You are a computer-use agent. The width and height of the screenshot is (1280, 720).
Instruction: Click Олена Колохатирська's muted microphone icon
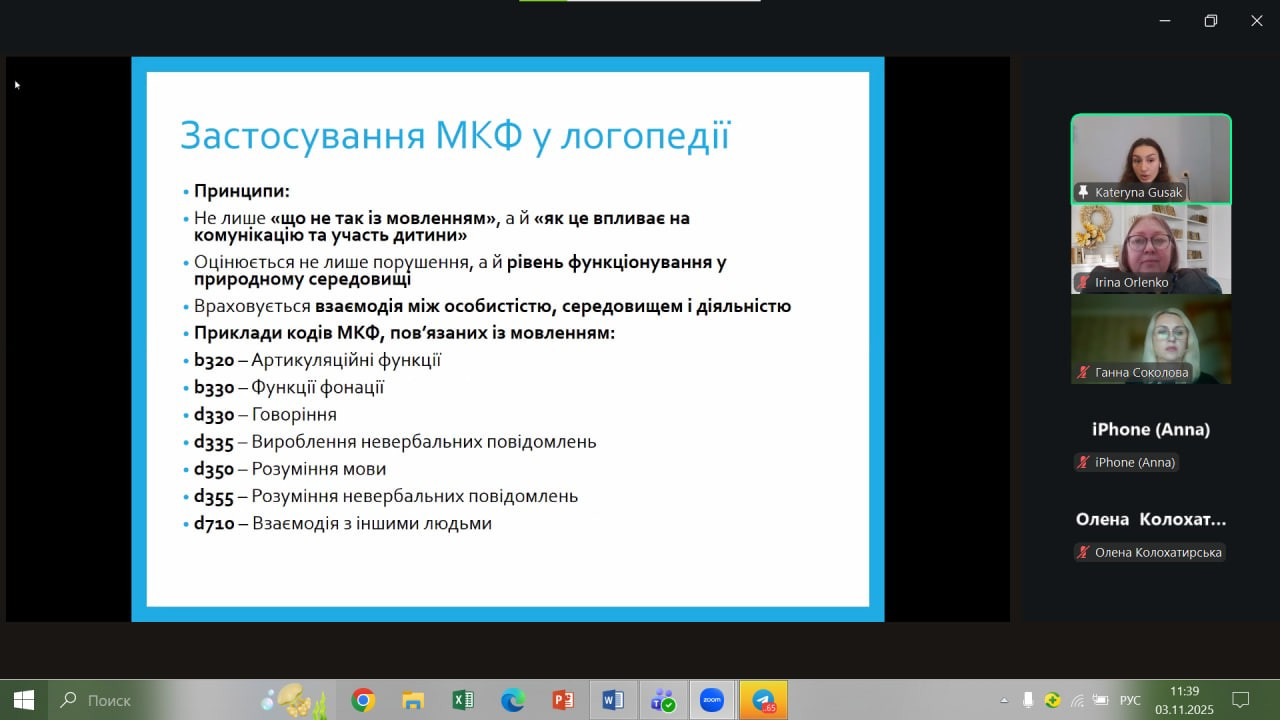tap(1082, 552)
